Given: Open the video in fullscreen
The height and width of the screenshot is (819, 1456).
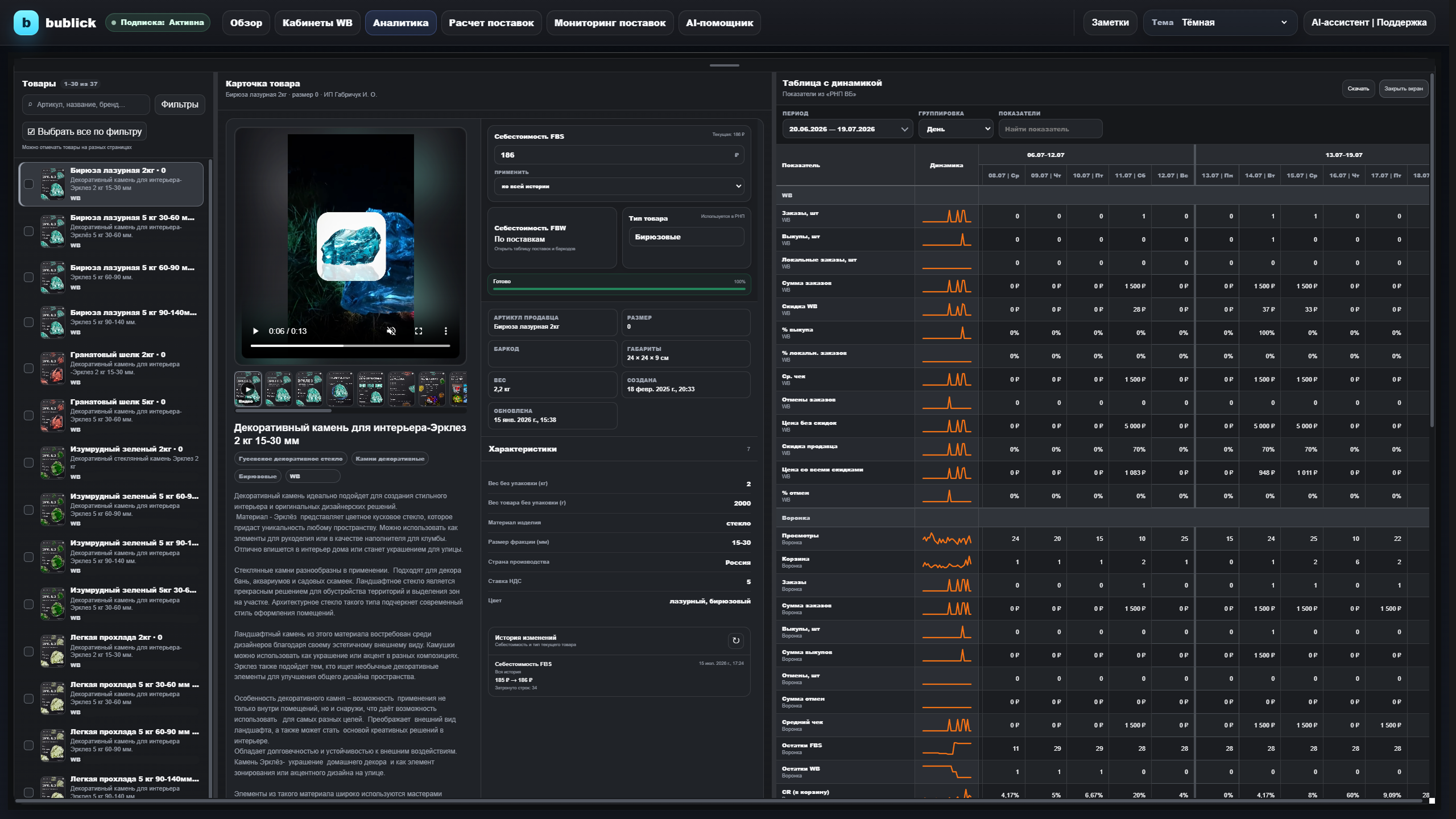Looking at the screenshot, I should pyautogui.click(x=419, y=331).
